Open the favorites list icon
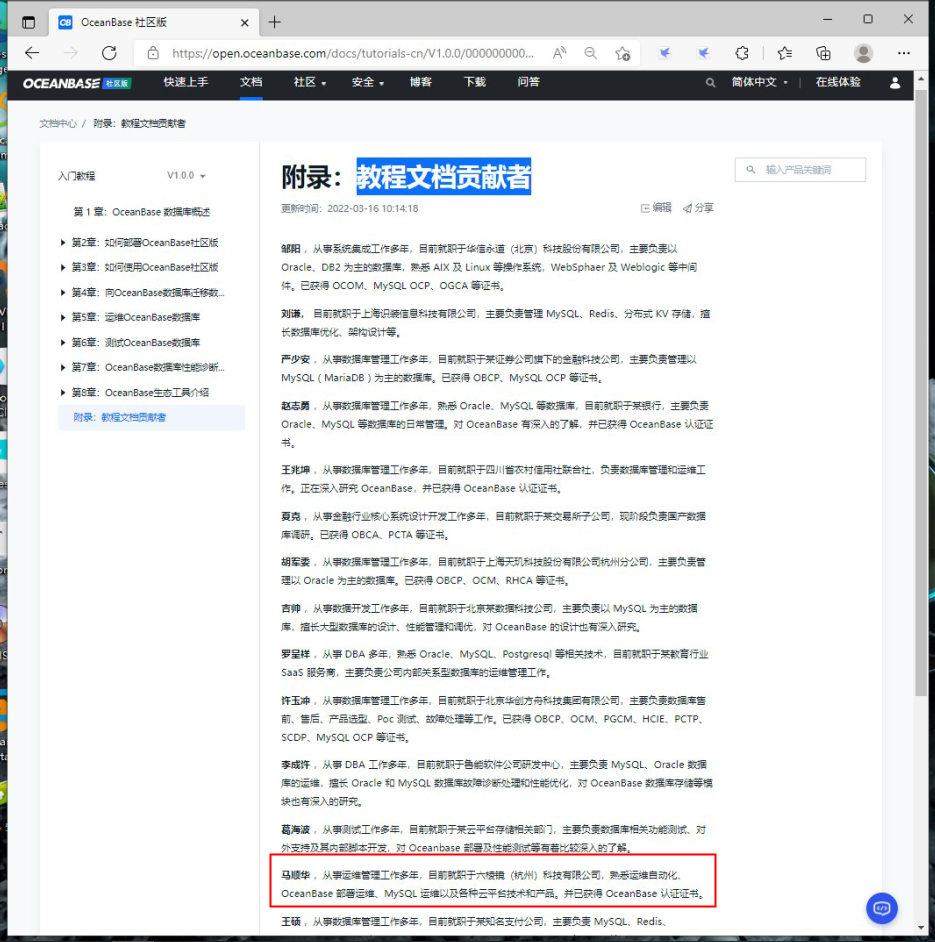This screenshot has width=935, height=942. 784,53
